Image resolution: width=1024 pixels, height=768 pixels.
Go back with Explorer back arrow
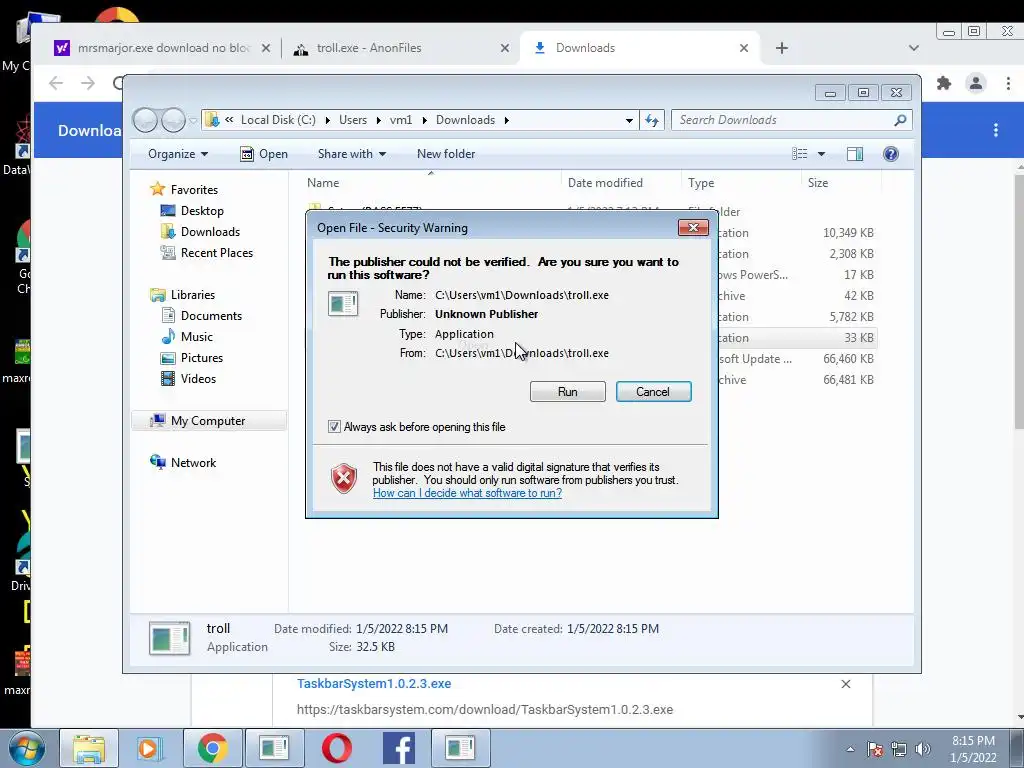click(146, 120)
